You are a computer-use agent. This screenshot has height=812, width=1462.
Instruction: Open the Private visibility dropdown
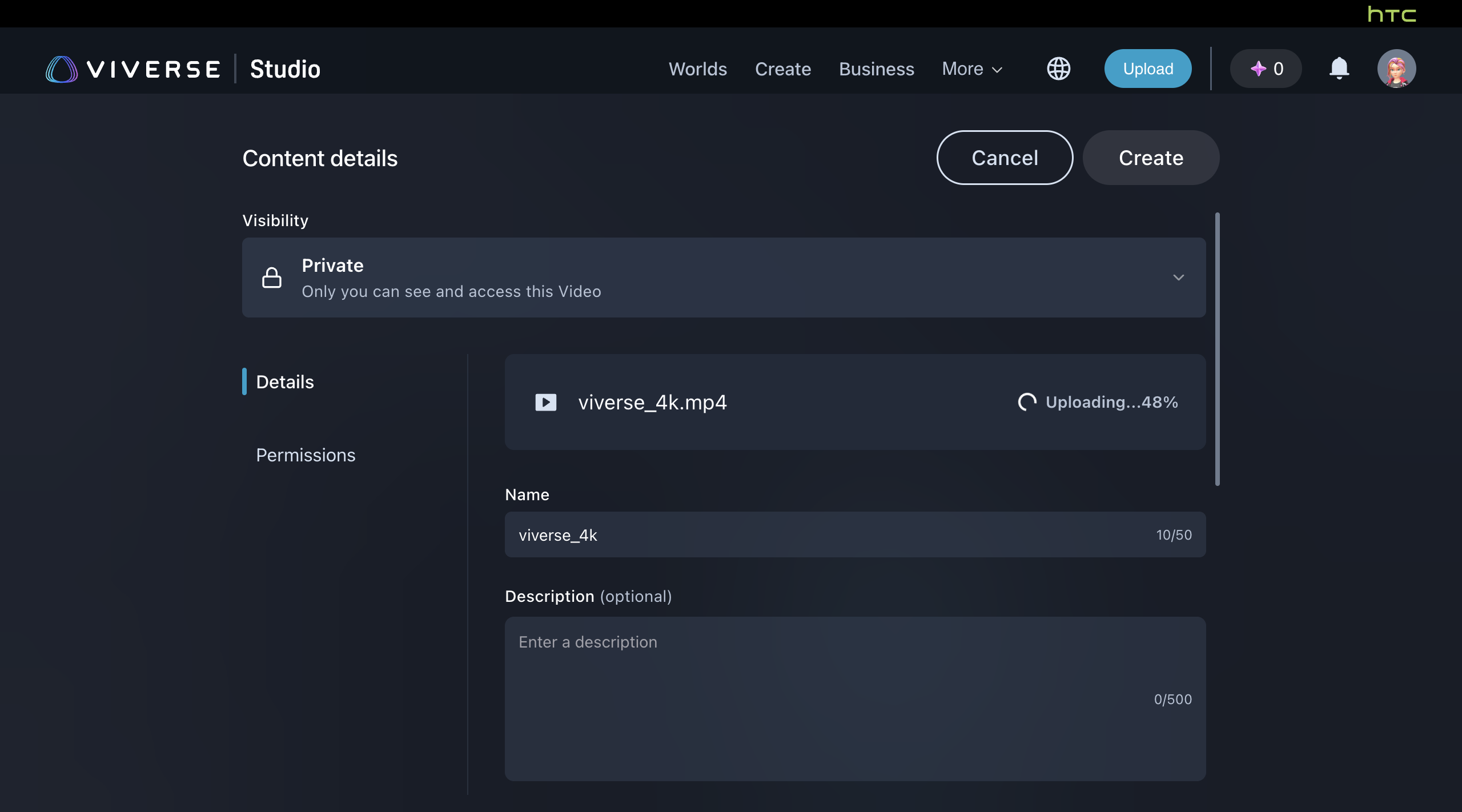tap(723, 278)
